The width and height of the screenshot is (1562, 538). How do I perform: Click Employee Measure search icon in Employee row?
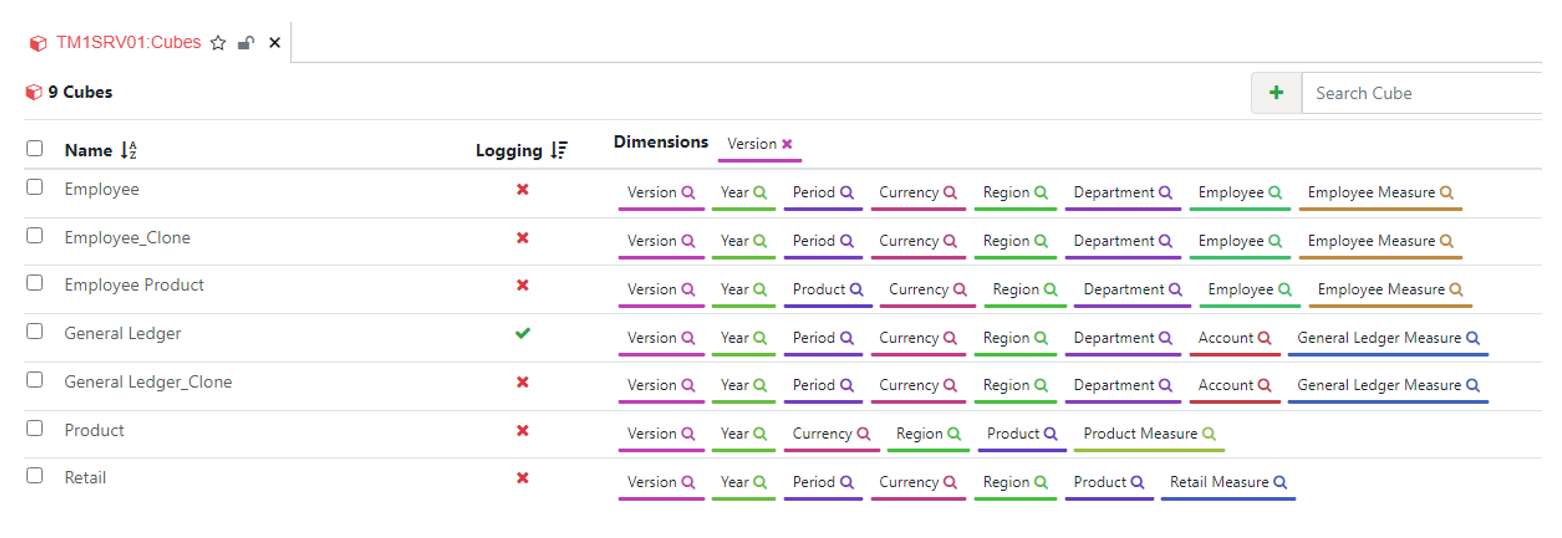point(1446,192)
